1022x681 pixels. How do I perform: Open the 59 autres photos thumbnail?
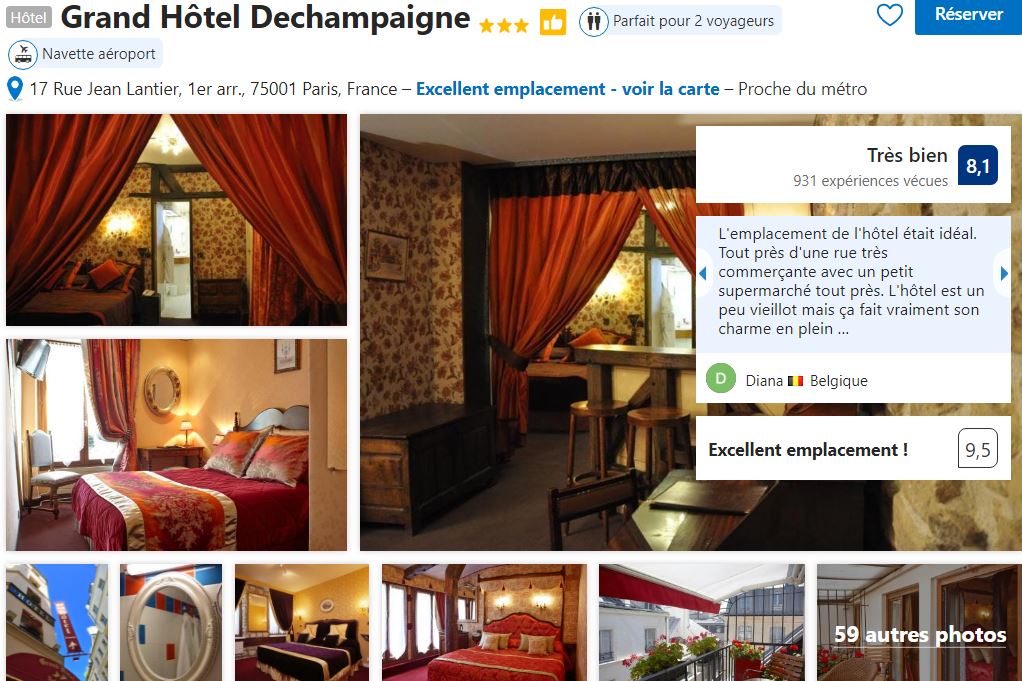point(919,622)
